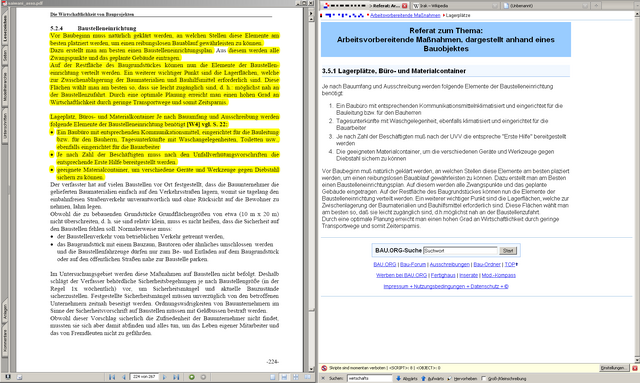The height and width of the screenshot is (383, 640).
Task: Open dropdown on Irak - Wikipedia tab
Action: (x=495, y=6)
